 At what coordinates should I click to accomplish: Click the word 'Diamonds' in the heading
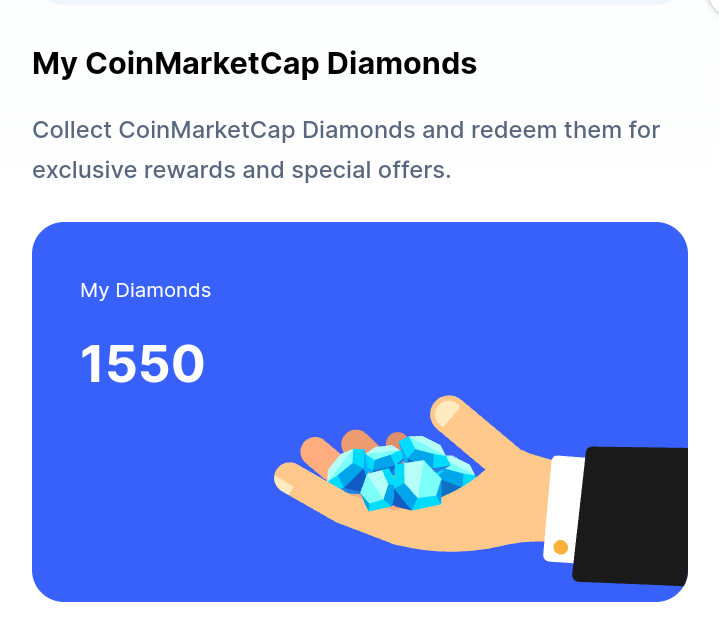tap(402, 63)
